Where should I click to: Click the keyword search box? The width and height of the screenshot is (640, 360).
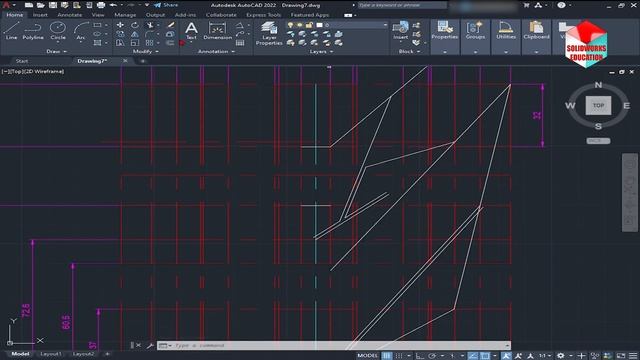pyautogui.click(x=402, y=5)
